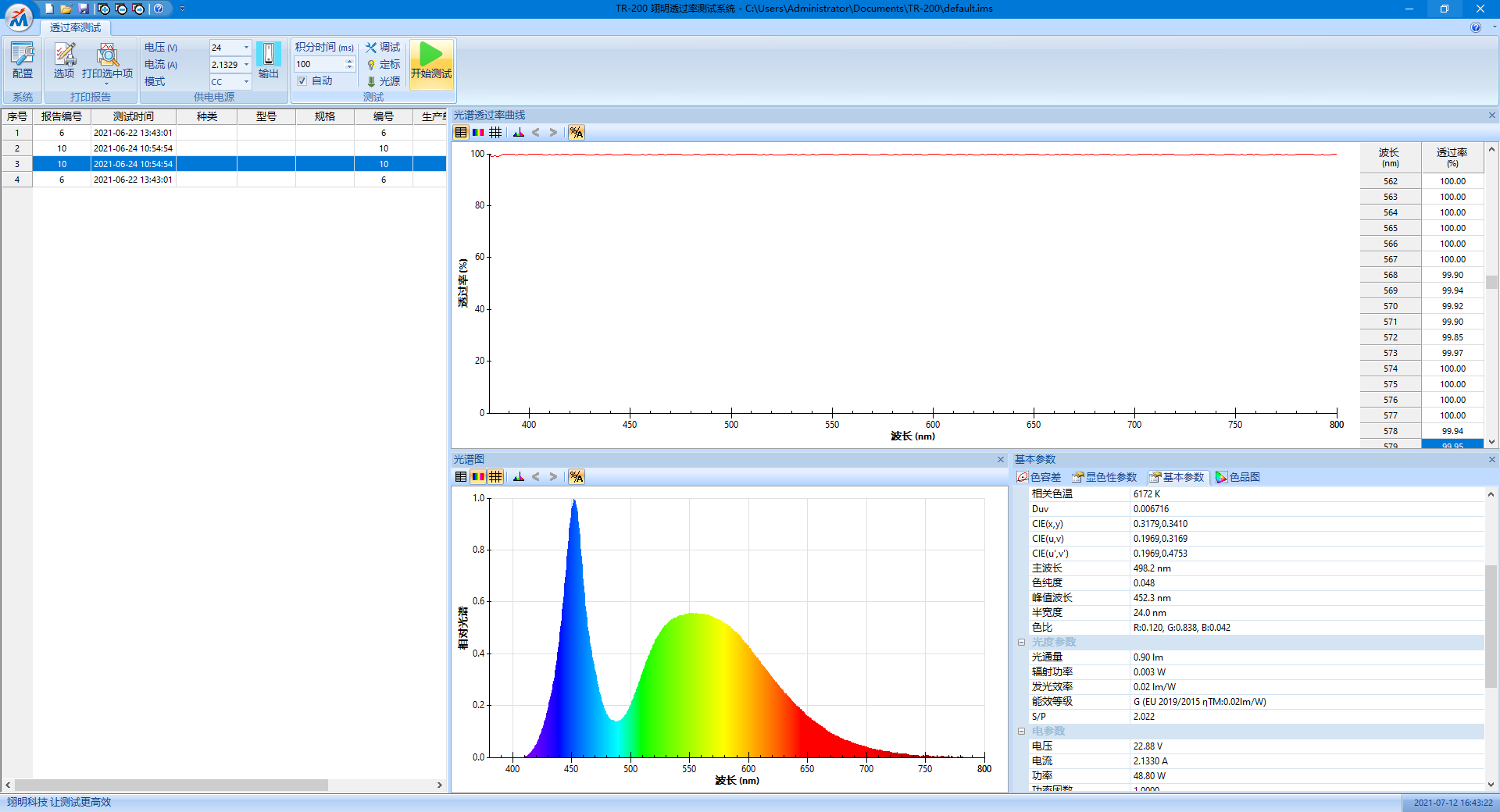Open the 电流 (A) current dropdown
Screen dimensions: 1500x812
246,65
